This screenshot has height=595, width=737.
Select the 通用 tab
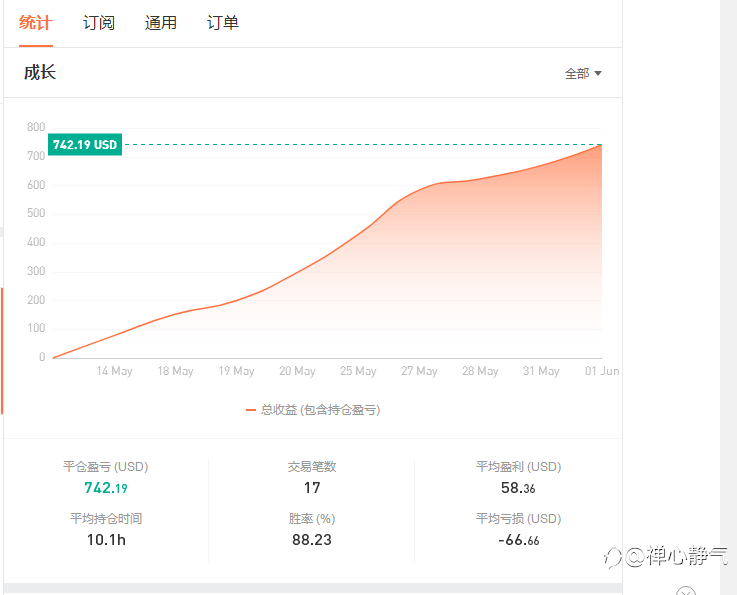click(x=161, y=23)
